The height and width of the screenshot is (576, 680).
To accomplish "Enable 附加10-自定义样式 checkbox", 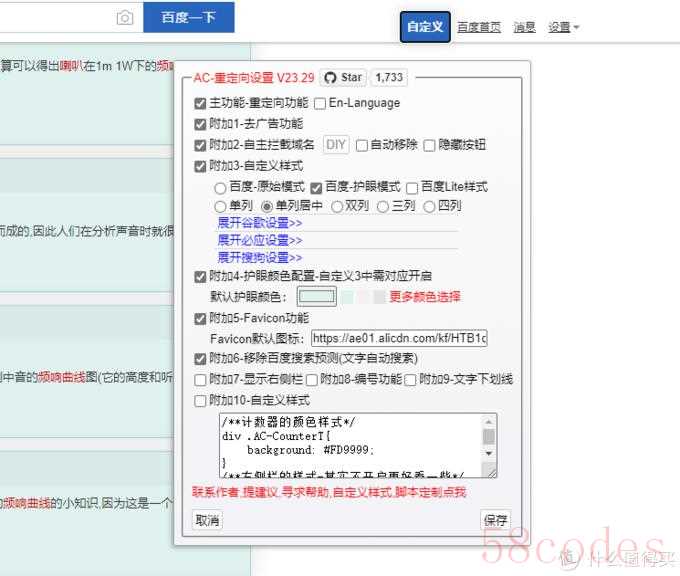I will point(200,401).
